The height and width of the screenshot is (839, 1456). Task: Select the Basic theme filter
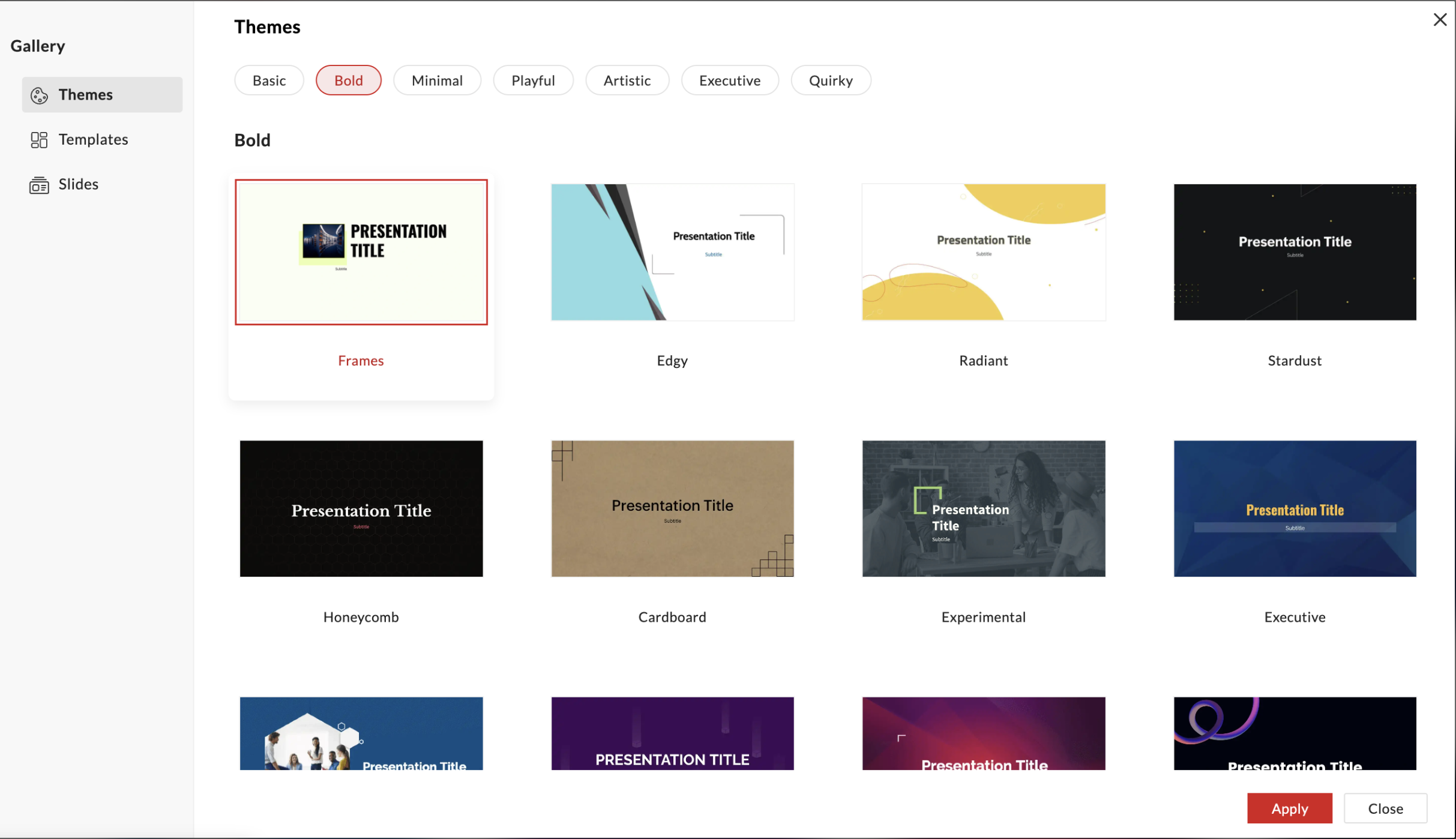click(x=269, y=80)
